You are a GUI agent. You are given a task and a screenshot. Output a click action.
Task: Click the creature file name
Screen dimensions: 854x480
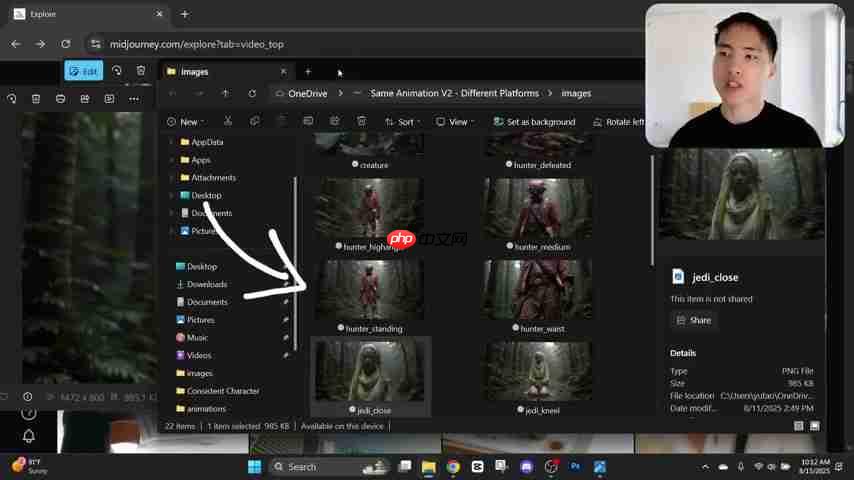click(374, 165)
